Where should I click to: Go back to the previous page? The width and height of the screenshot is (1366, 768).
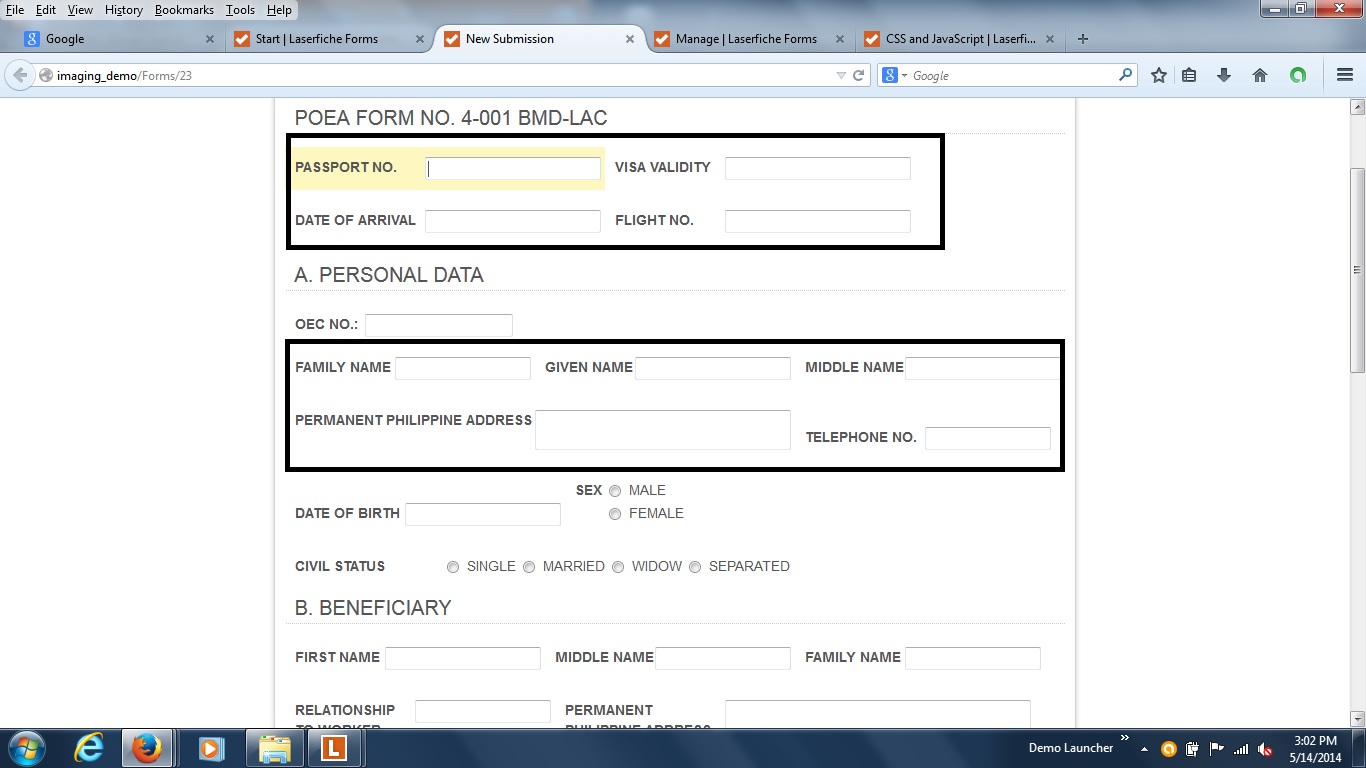click(x=20, y=75)
